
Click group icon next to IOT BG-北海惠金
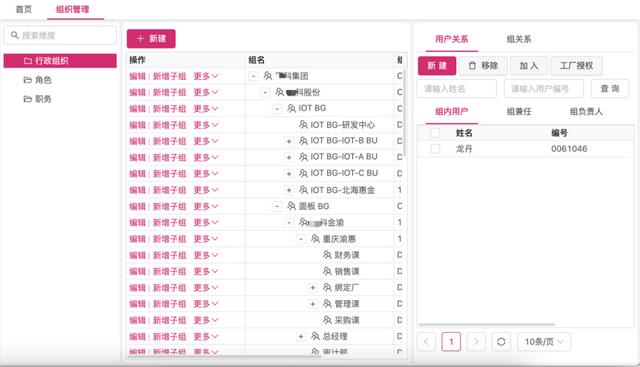pos(303,190)
